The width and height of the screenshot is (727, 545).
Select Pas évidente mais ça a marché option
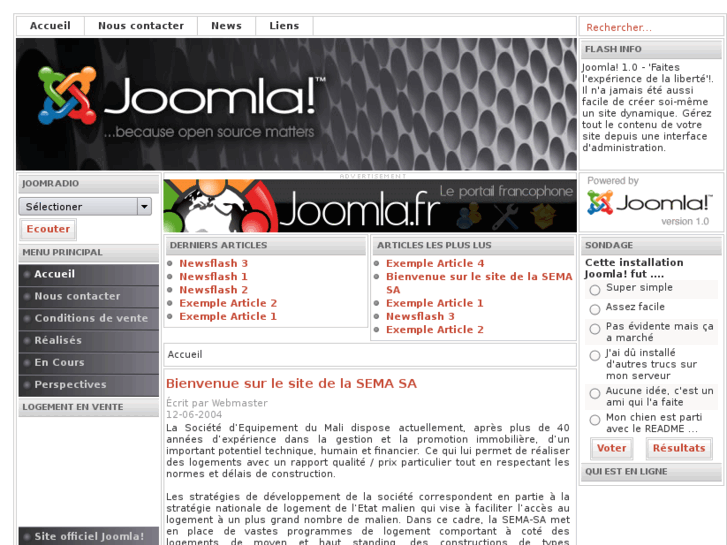coord(595,329)
